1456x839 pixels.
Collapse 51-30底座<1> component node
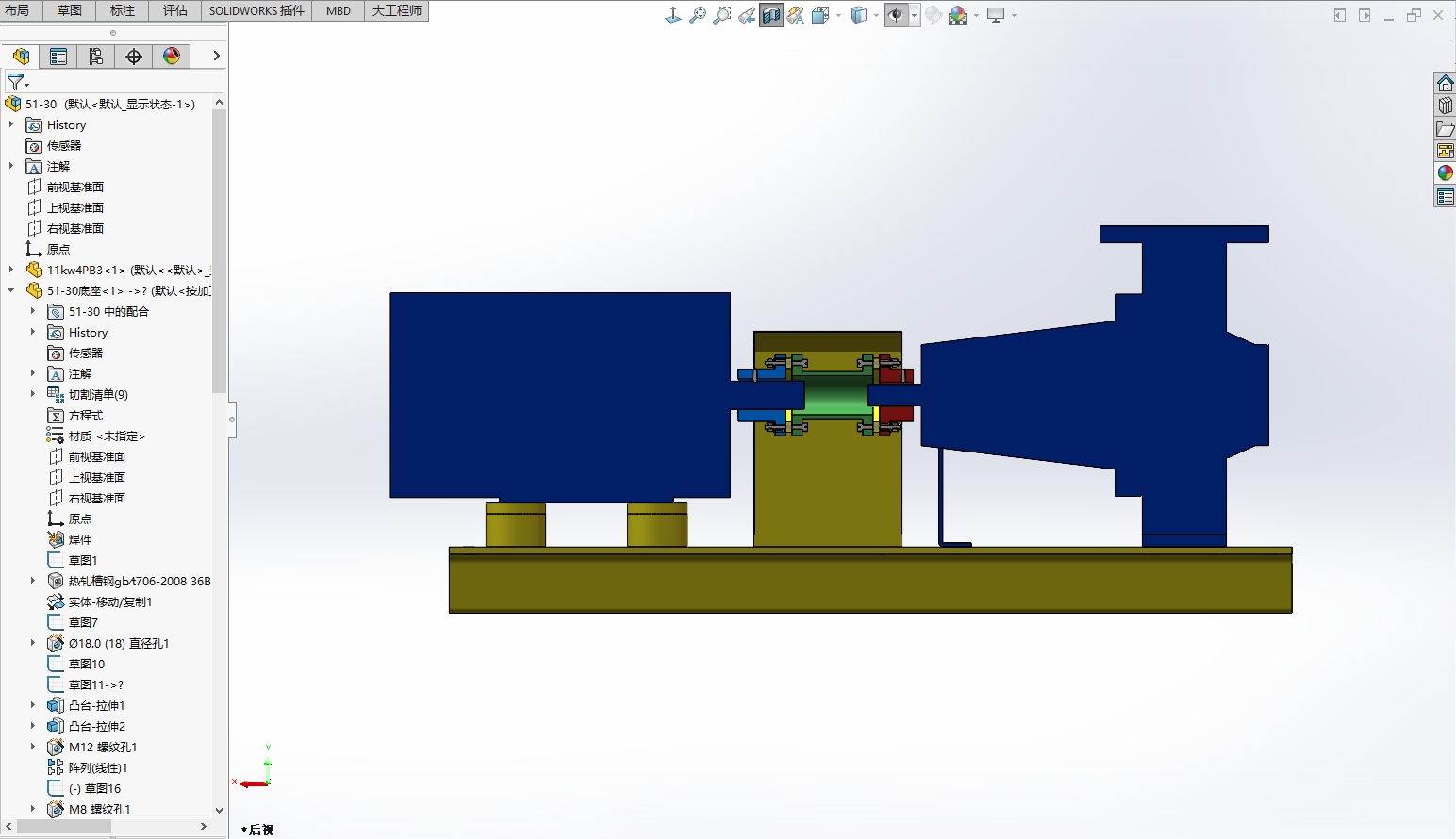11,290
